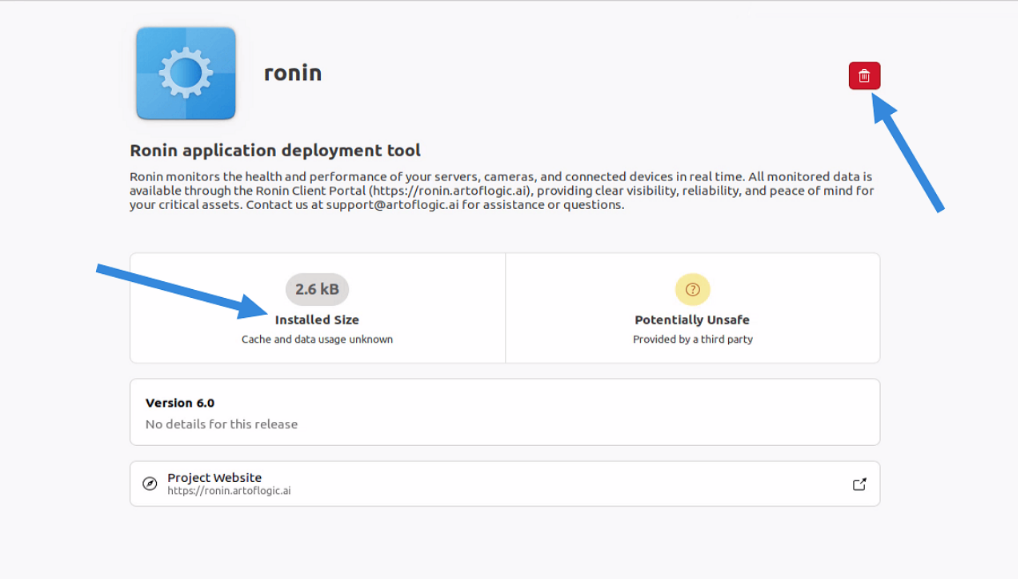Click the Provided by a third party text
This screenshot has width=1018, height=579.
click(x=692, y=340)
